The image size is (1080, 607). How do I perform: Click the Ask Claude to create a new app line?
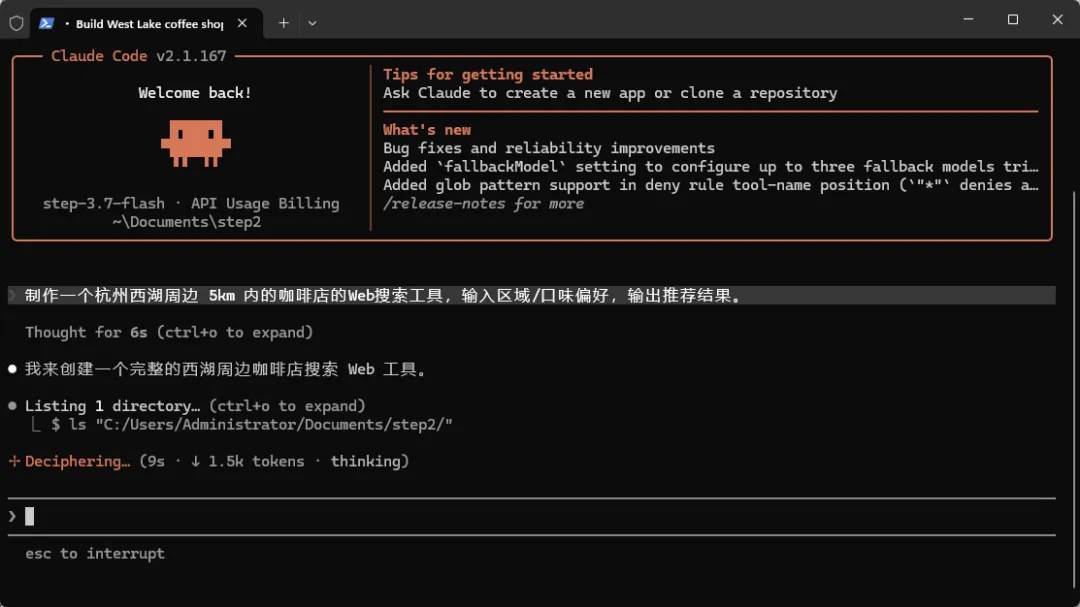[x=610, y=93]
